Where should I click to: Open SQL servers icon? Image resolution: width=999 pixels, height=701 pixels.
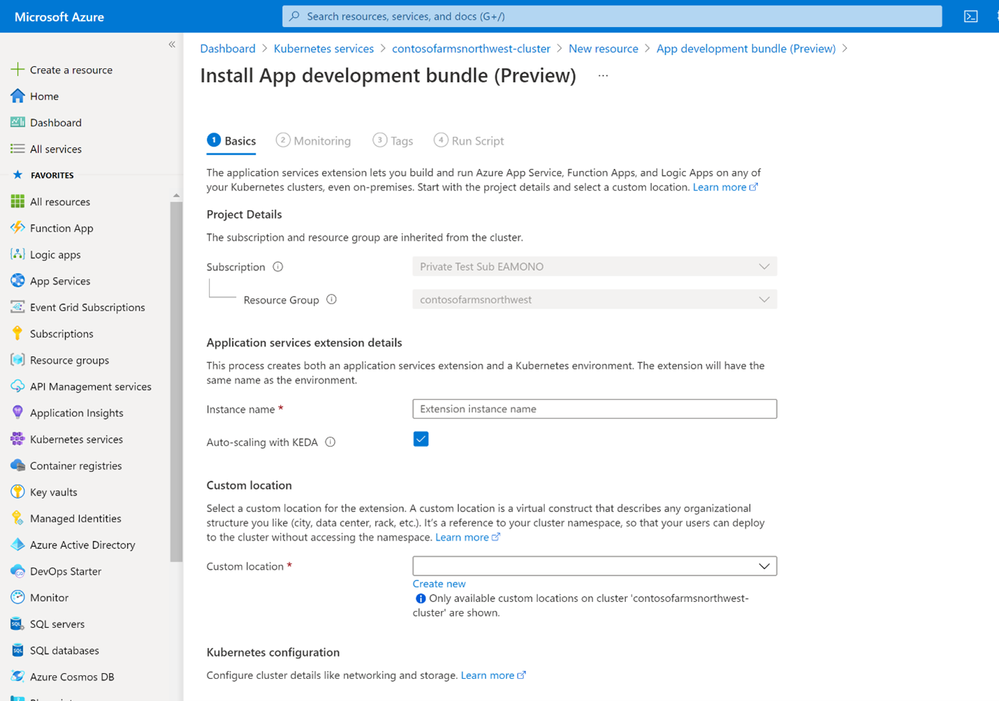18,624
